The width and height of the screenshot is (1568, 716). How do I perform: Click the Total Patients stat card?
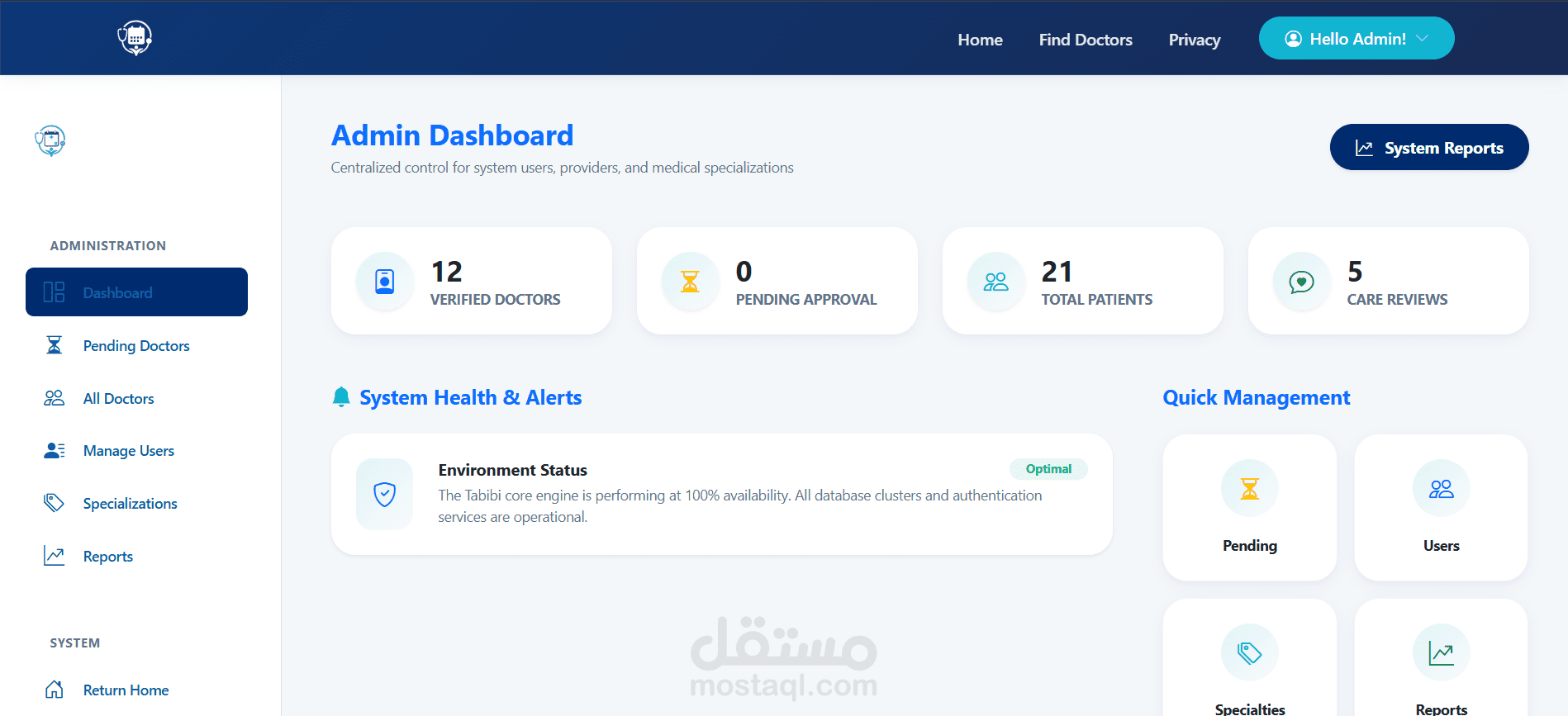1083,281
